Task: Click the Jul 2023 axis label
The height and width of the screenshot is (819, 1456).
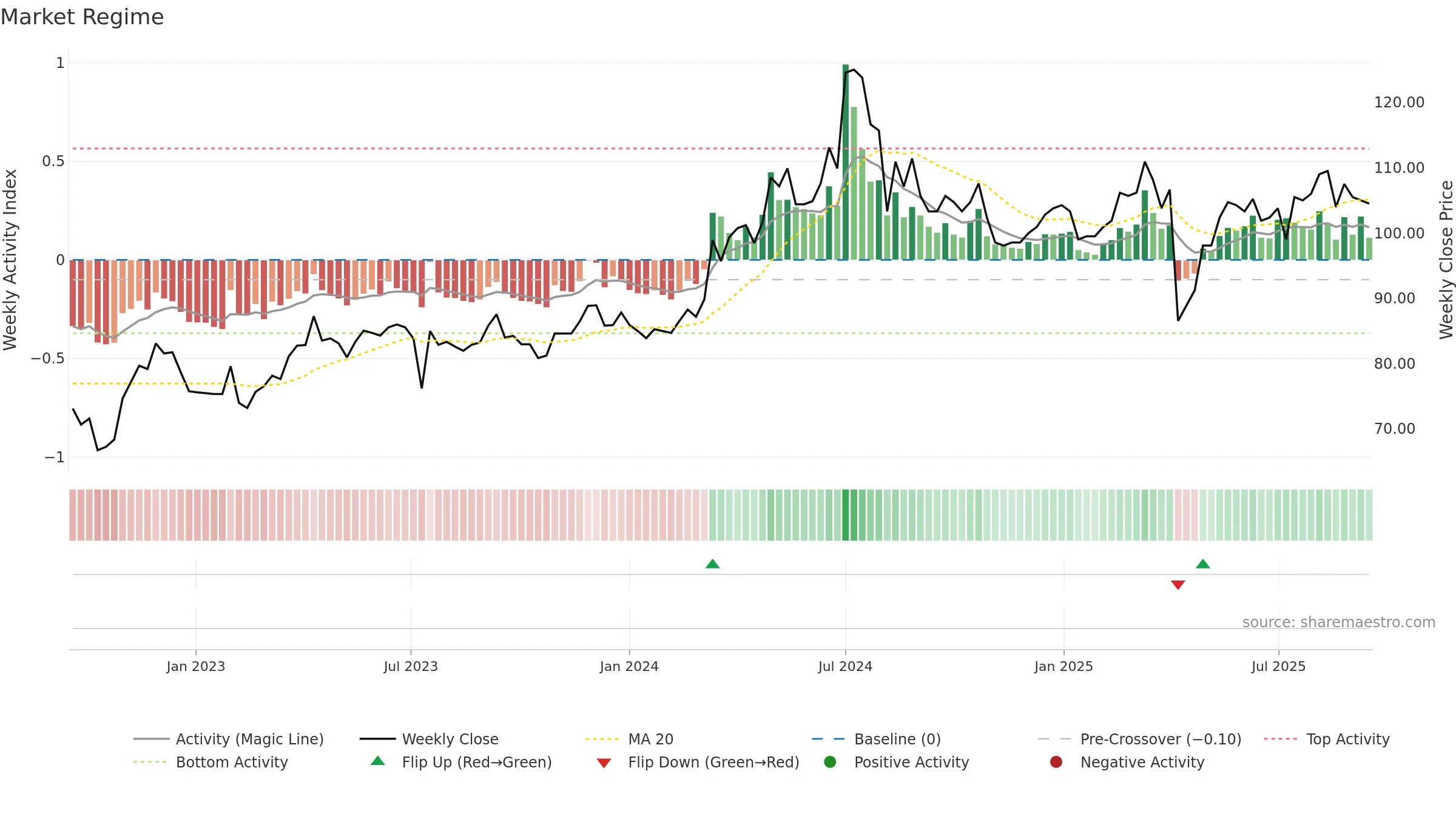Action: click(411, 666)
